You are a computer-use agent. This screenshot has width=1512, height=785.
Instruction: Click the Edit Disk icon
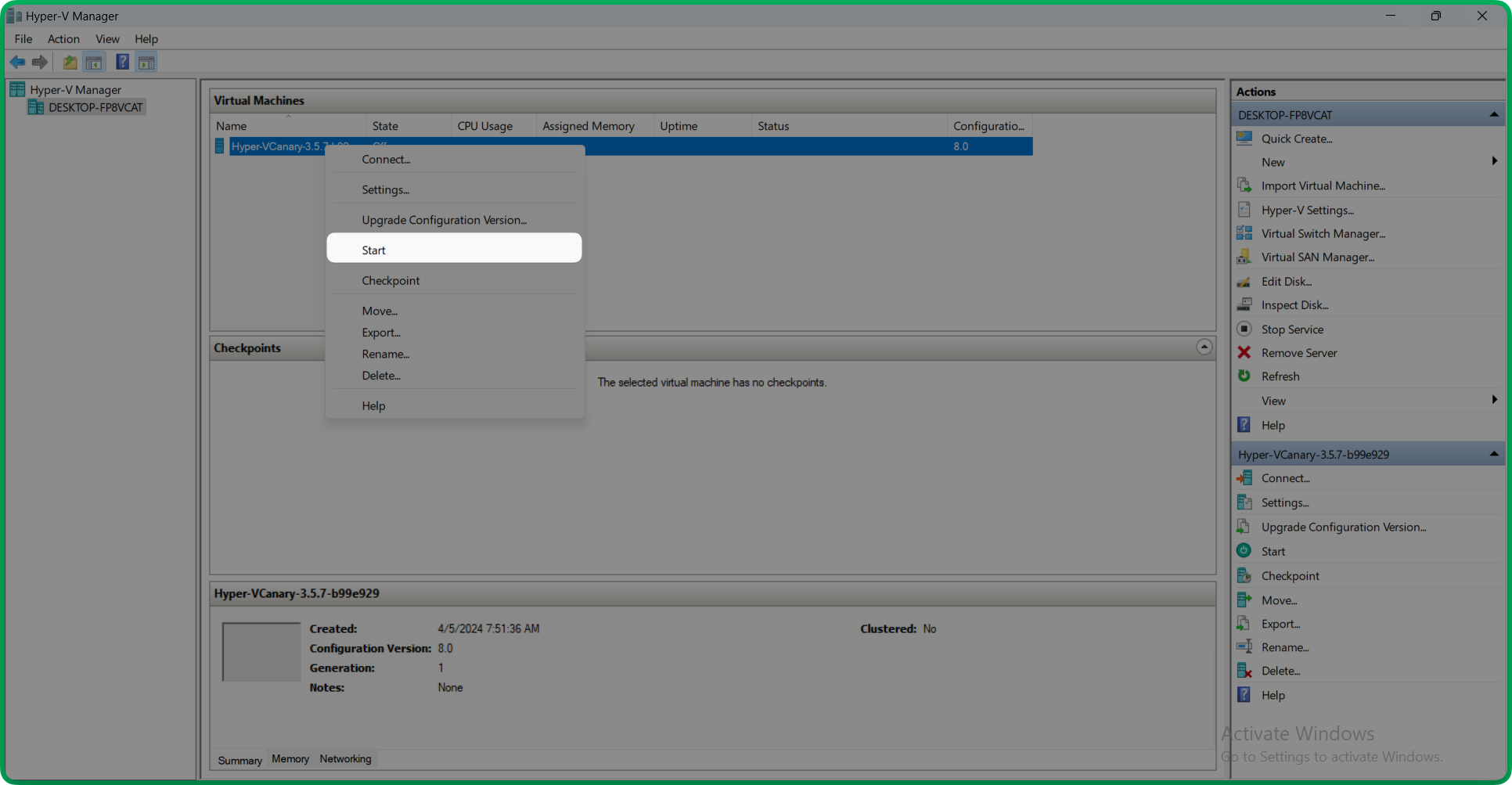(1244, 282)
